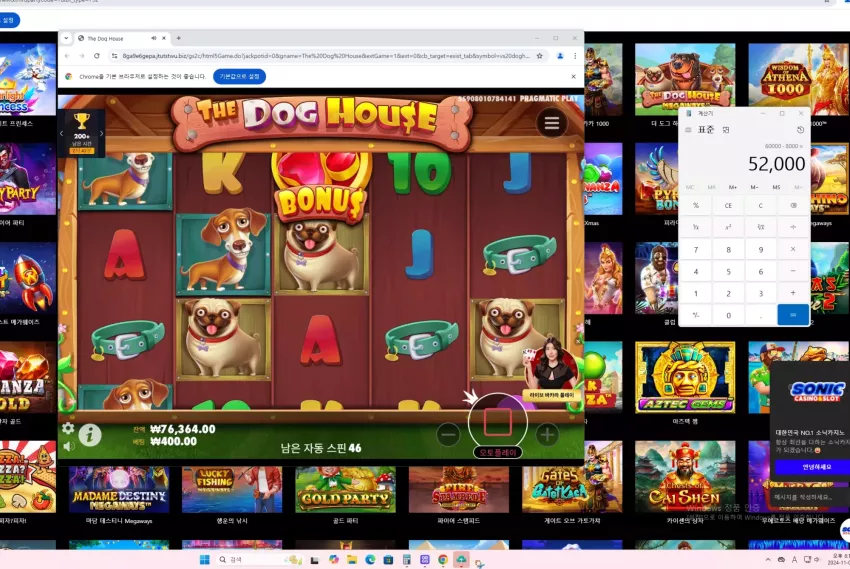Show hidden system tray icons
The width and height of the screenshot is (850, 569).
click(x=768, y=559)
